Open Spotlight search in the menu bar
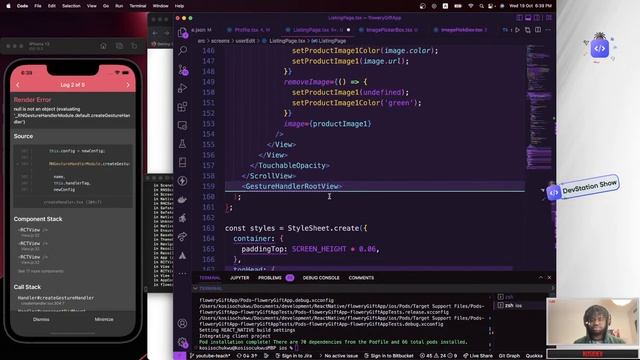Image resolution: width=640 pixels, height=360 pixels. pos(482,6)
